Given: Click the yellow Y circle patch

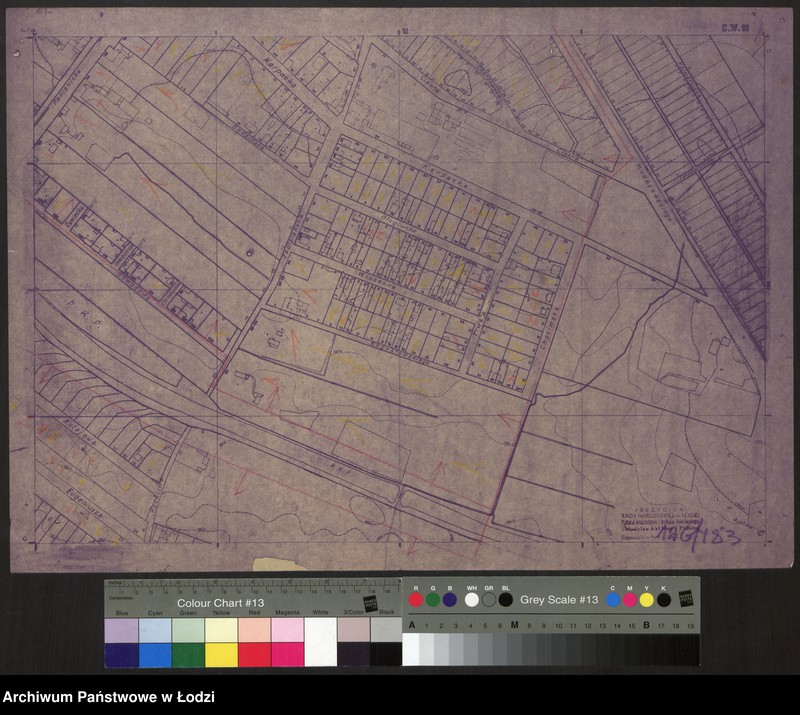Looking at the screenshot, I should click(647, 600).
